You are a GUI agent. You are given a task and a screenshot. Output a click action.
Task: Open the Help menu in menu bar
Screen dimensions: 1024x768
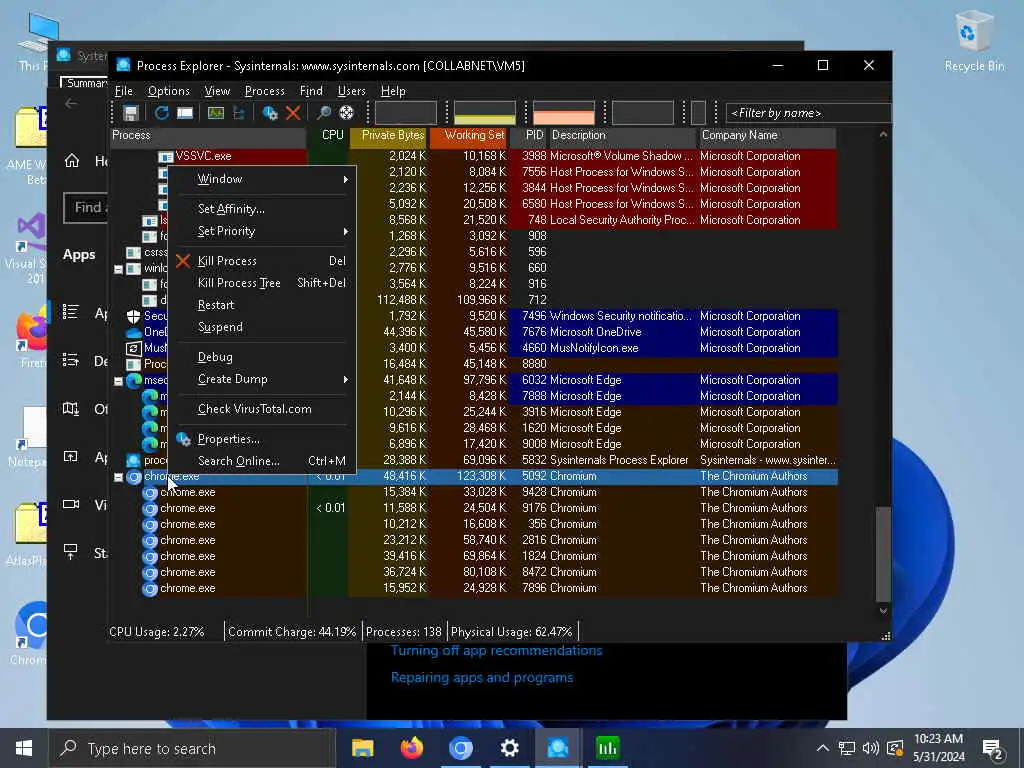393,91
